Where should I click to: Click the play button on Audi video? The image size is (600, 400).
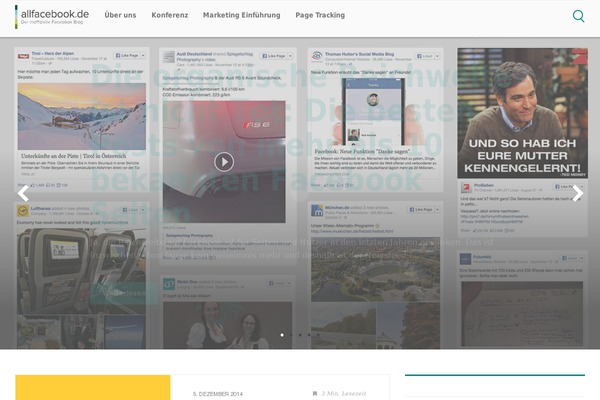224,162
